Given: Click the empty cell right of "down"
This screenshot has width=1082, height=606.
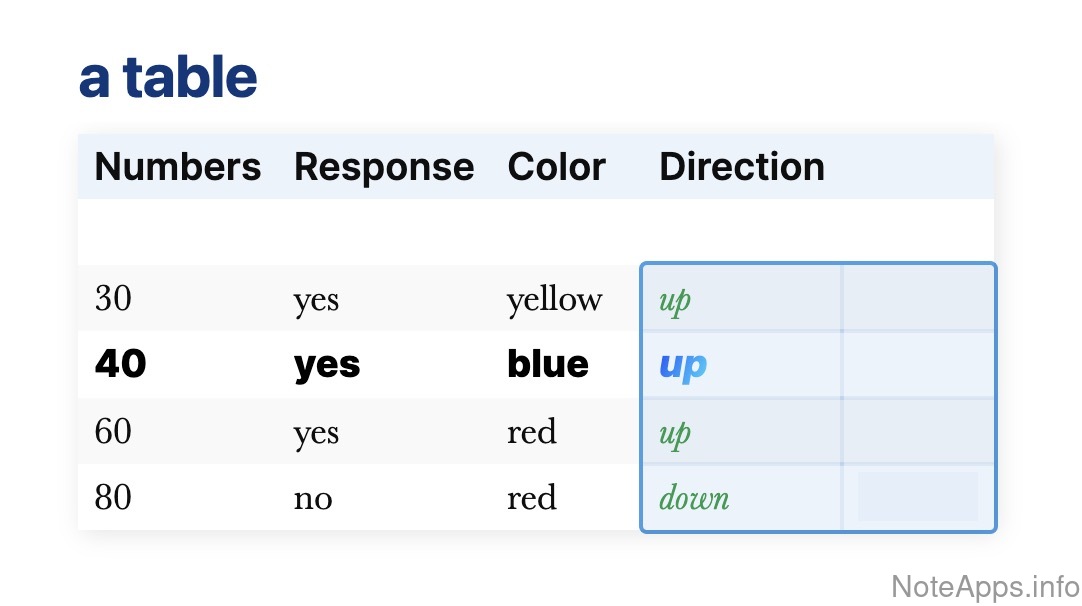Looking at the screenshot, I should (x=917, y=497).
